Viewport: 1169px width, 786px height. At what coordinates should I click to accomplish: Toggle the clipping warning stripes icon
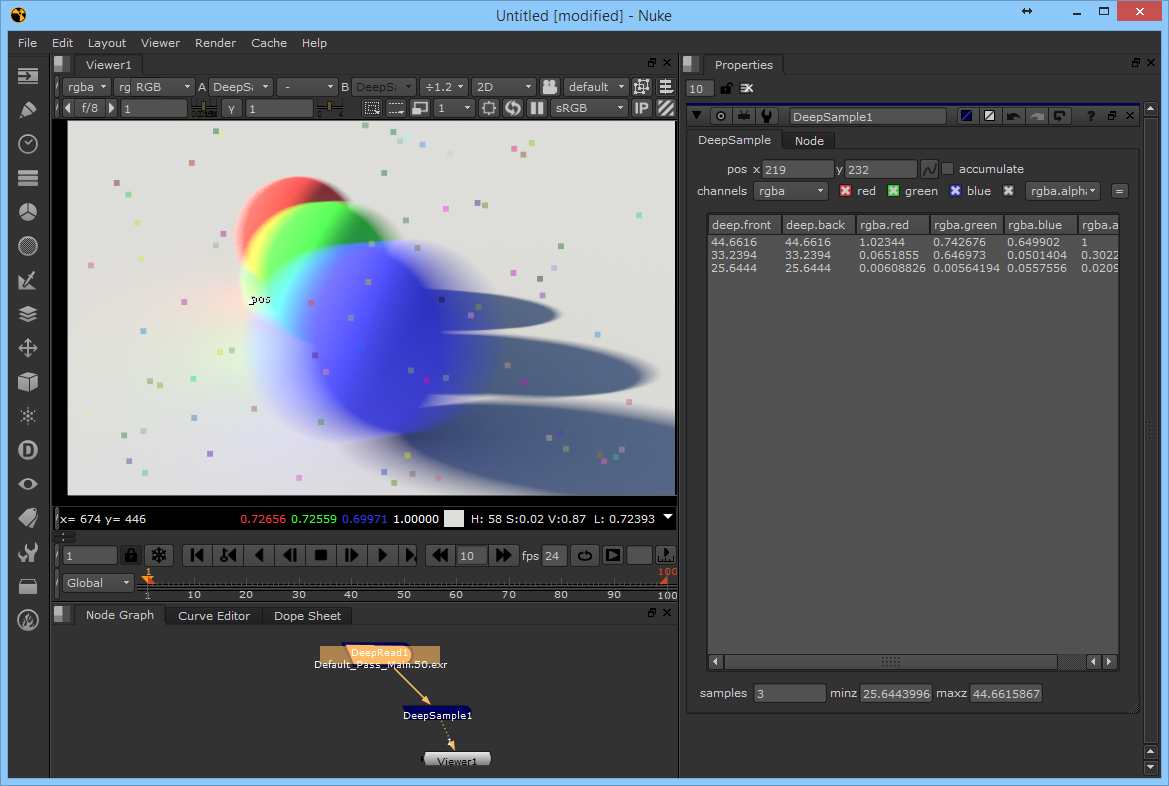tap(665, 108)
